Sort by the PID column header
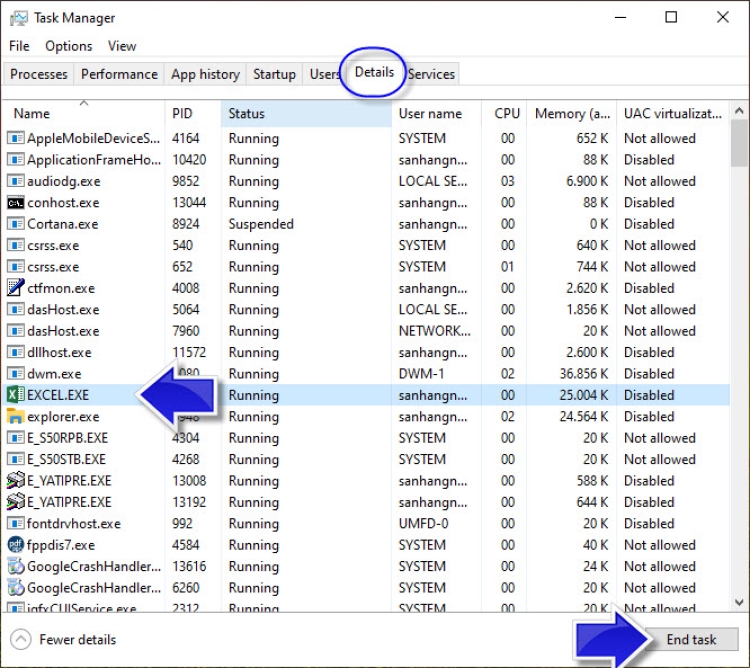 click(182, 114)
